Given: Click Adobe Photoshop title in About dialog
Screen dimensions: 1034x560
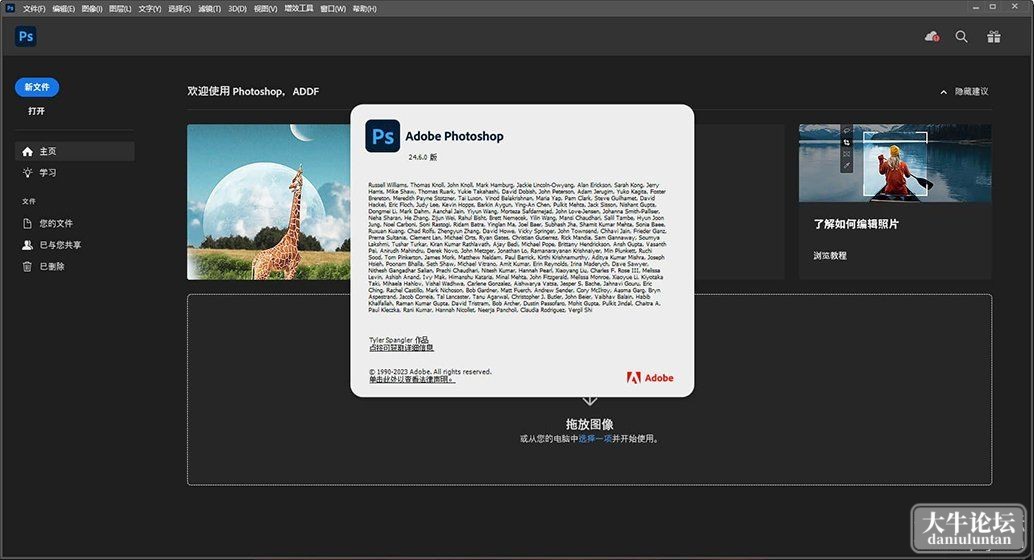Looking at the screenshot, I should 454,136.
